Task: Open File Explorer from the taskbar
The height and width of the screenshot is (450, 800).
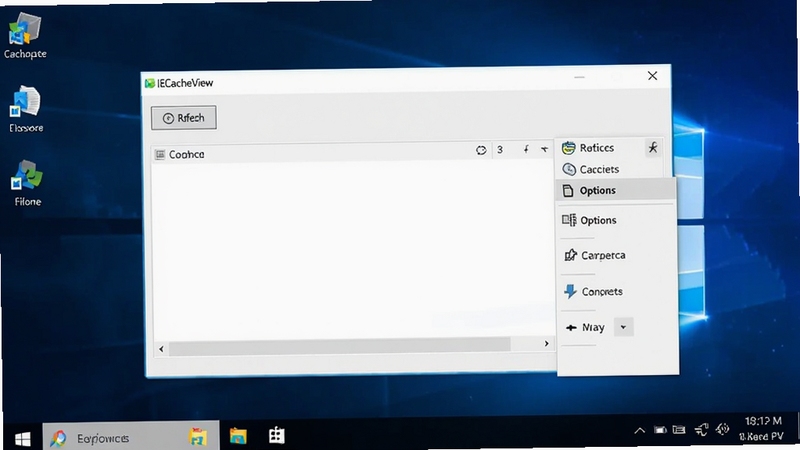Action: point(238,436)
